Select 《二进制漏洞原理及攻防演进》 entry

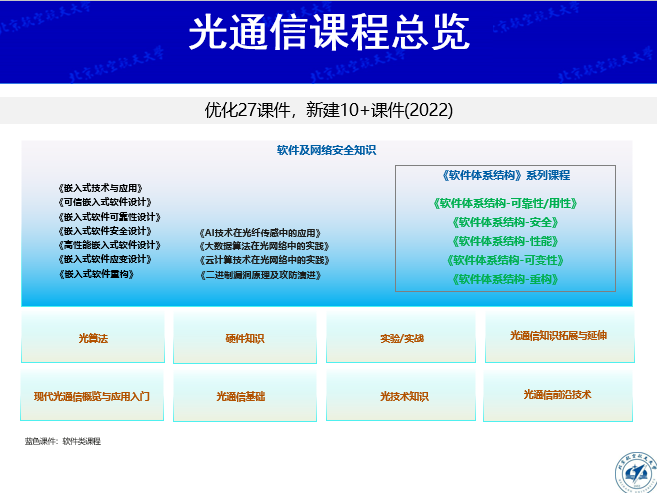[x=261, y=275]
